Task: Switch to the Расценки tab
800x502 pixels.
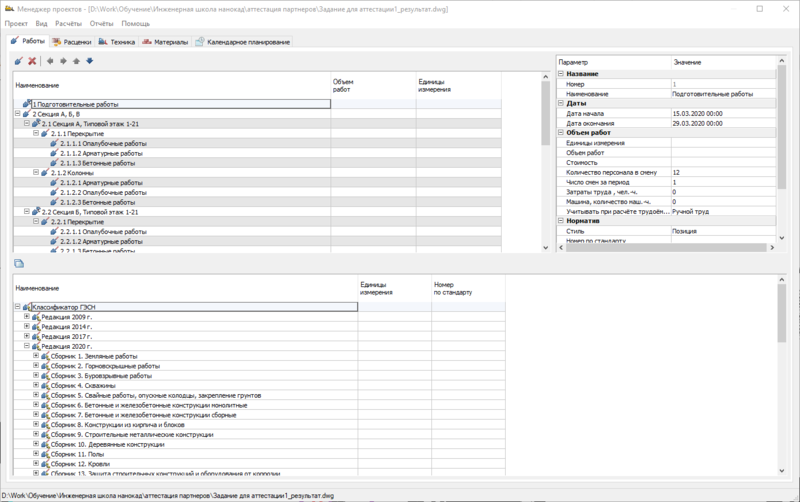Action: tap(71, 42)
